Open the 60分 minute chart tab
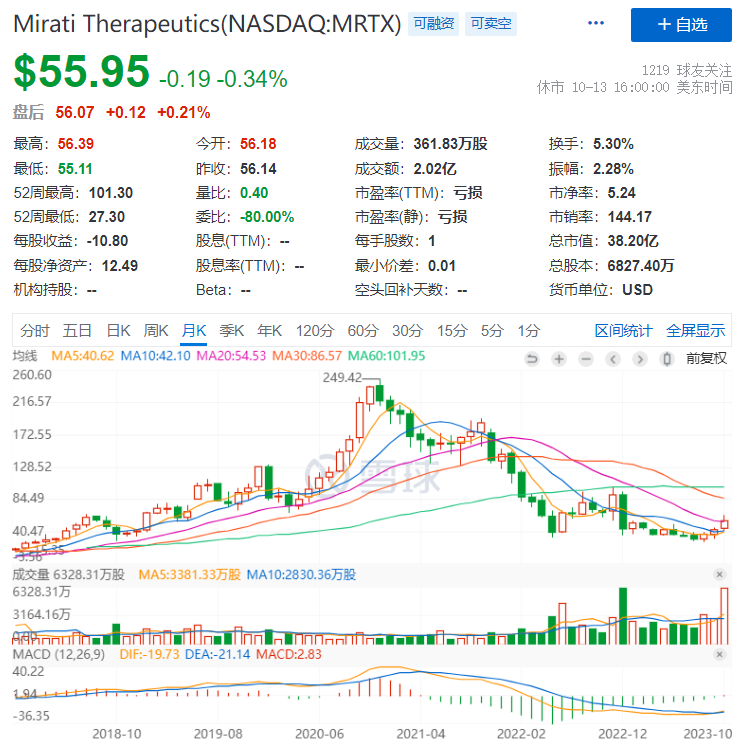748x744 pixels. [363, 331]
